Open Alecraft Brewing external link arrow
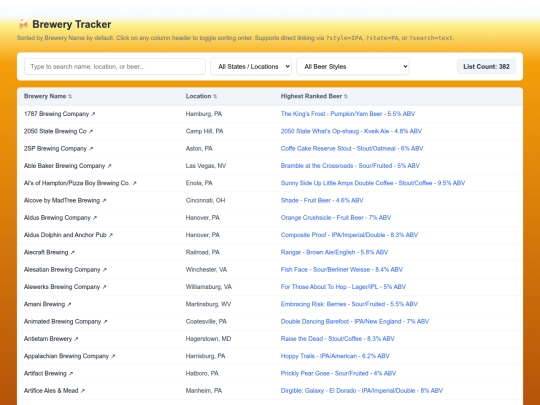540x405 pixels. pos(73,252)
